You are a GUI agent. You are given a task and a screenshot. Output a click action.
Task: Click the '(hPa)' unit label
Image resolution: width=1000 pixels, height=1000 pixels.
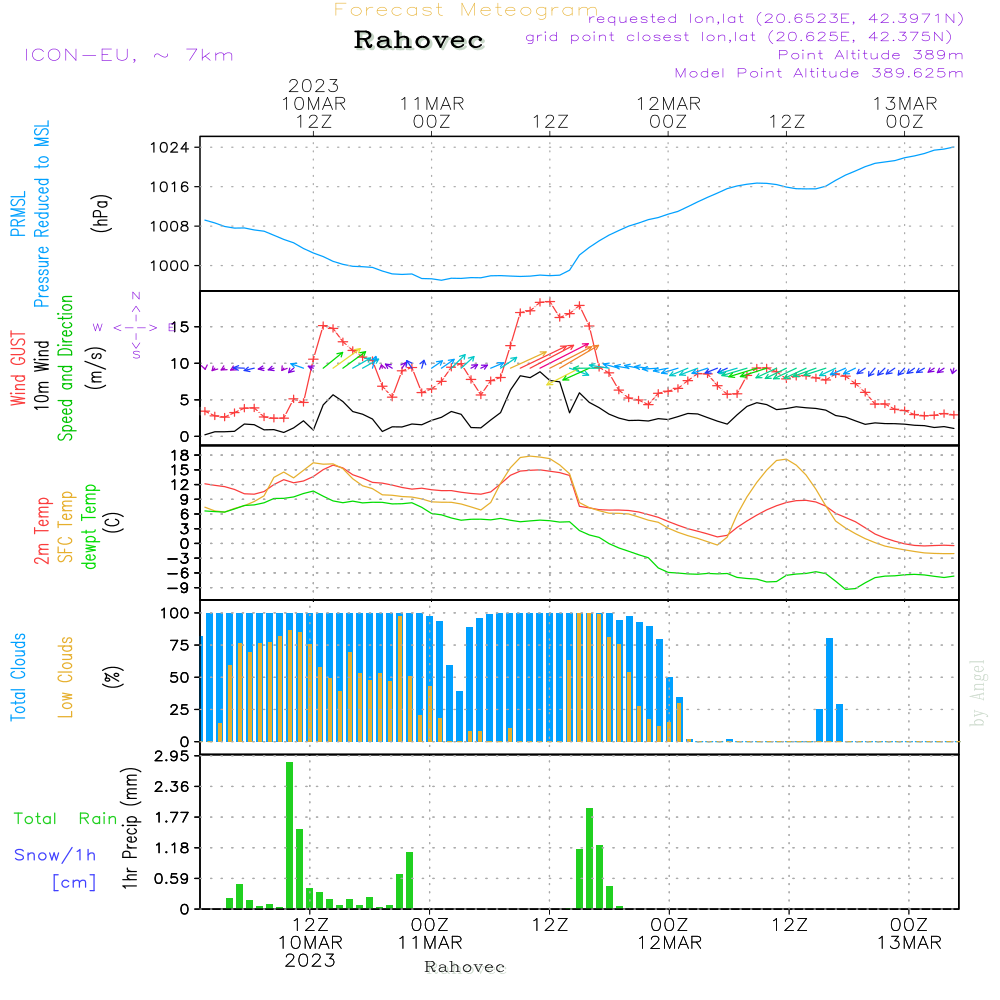click(101, 213)
